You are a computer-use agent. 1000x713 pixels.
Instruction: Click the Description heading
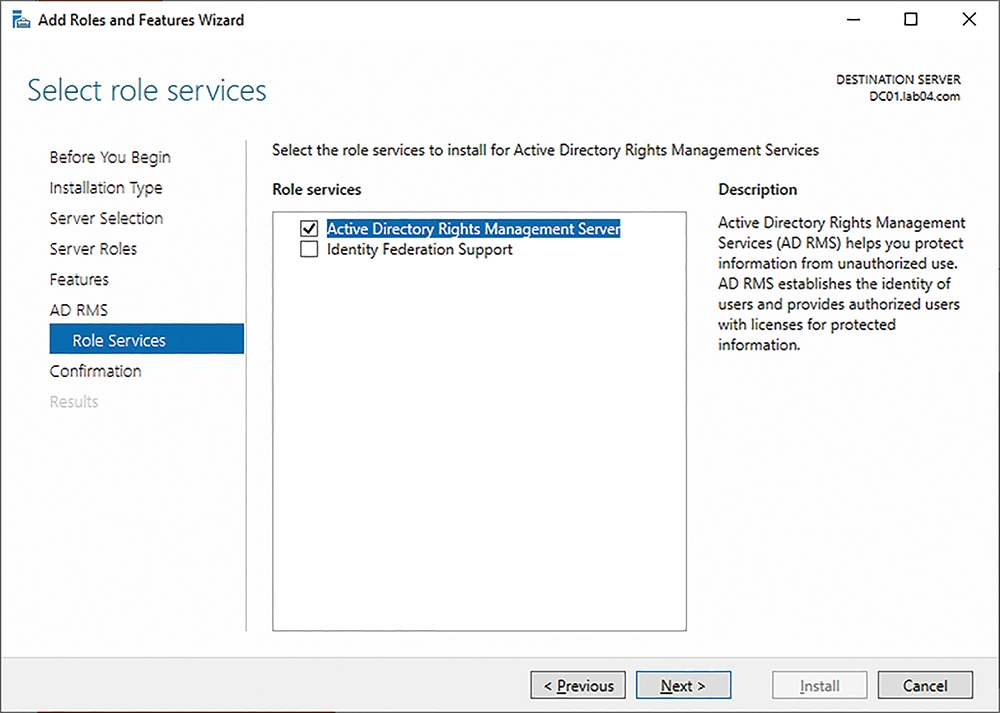point(758,189)
